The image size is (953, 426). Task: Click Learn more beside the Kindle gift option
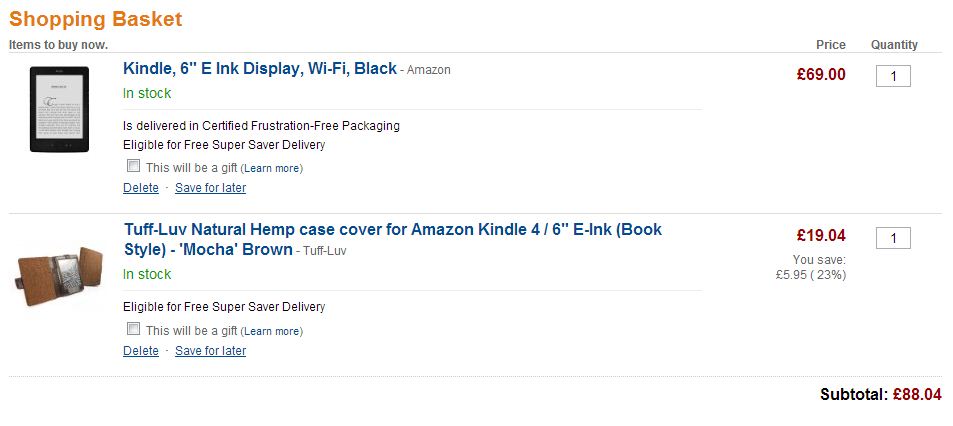[x=272, y=168]
